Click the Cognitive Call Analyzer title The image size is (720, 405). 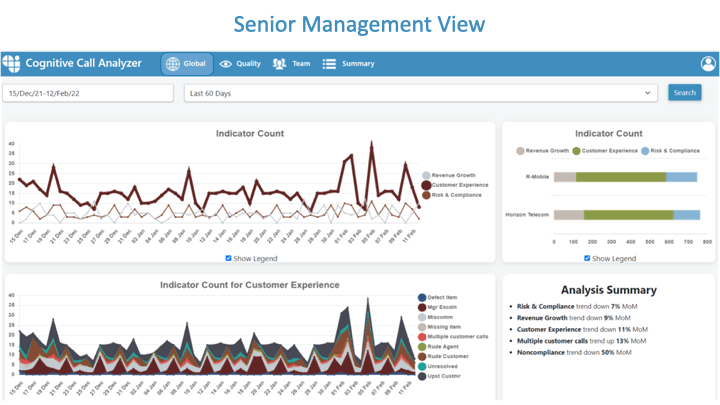[x=84, y=64]
